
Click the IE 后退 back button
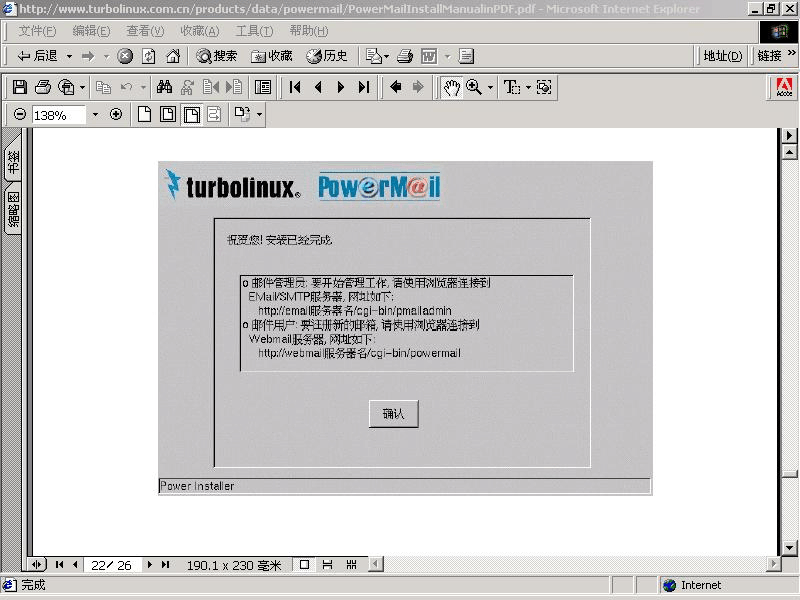point(37,56)
